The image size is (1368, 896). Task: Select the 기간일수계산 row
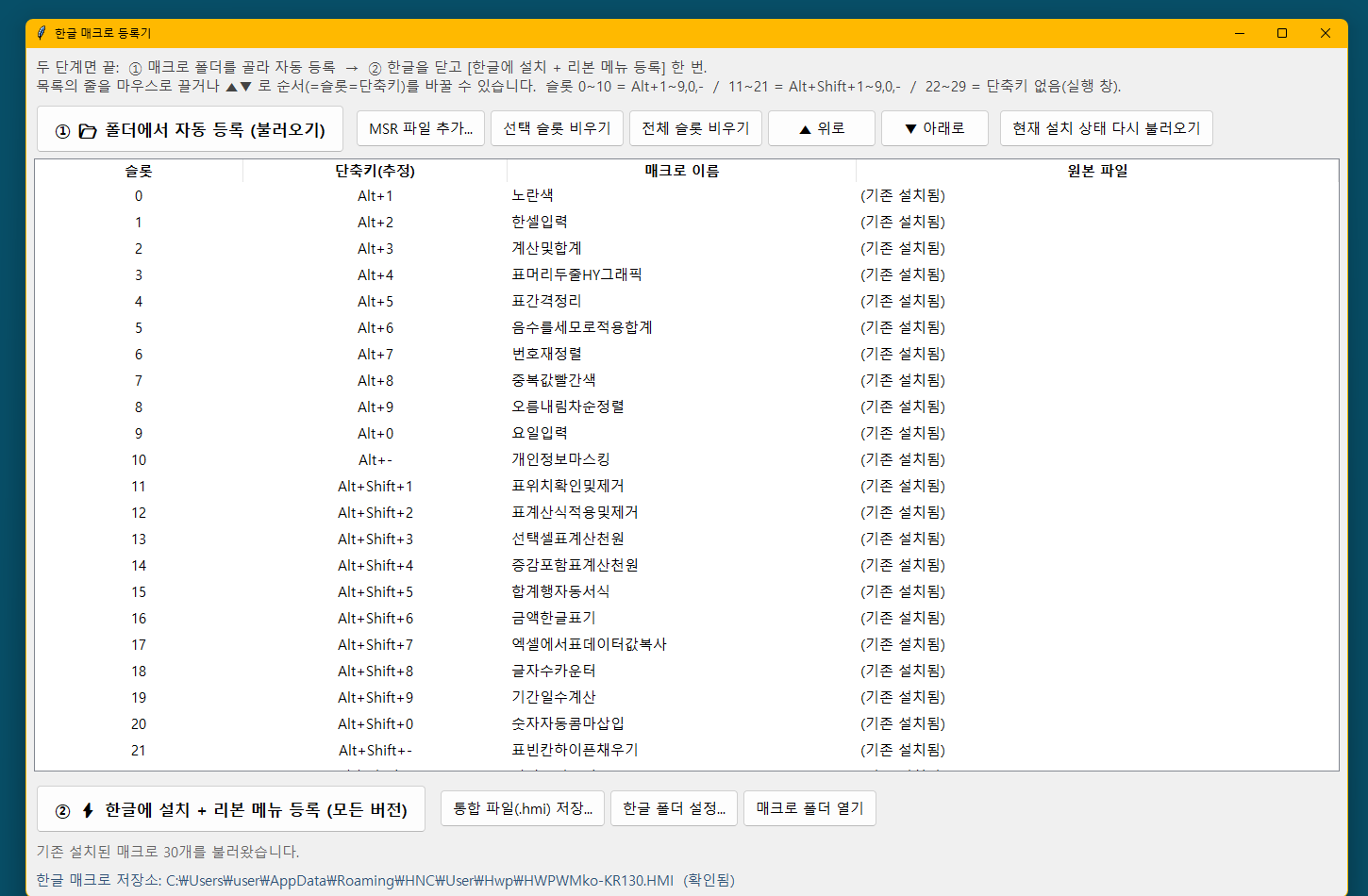tap(687, 698)
